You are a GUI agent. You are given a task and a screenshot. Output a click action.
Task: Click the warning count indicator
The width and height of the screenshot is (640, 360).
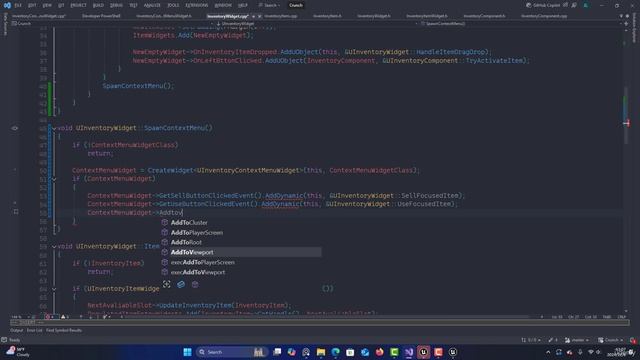coord(64,317)
